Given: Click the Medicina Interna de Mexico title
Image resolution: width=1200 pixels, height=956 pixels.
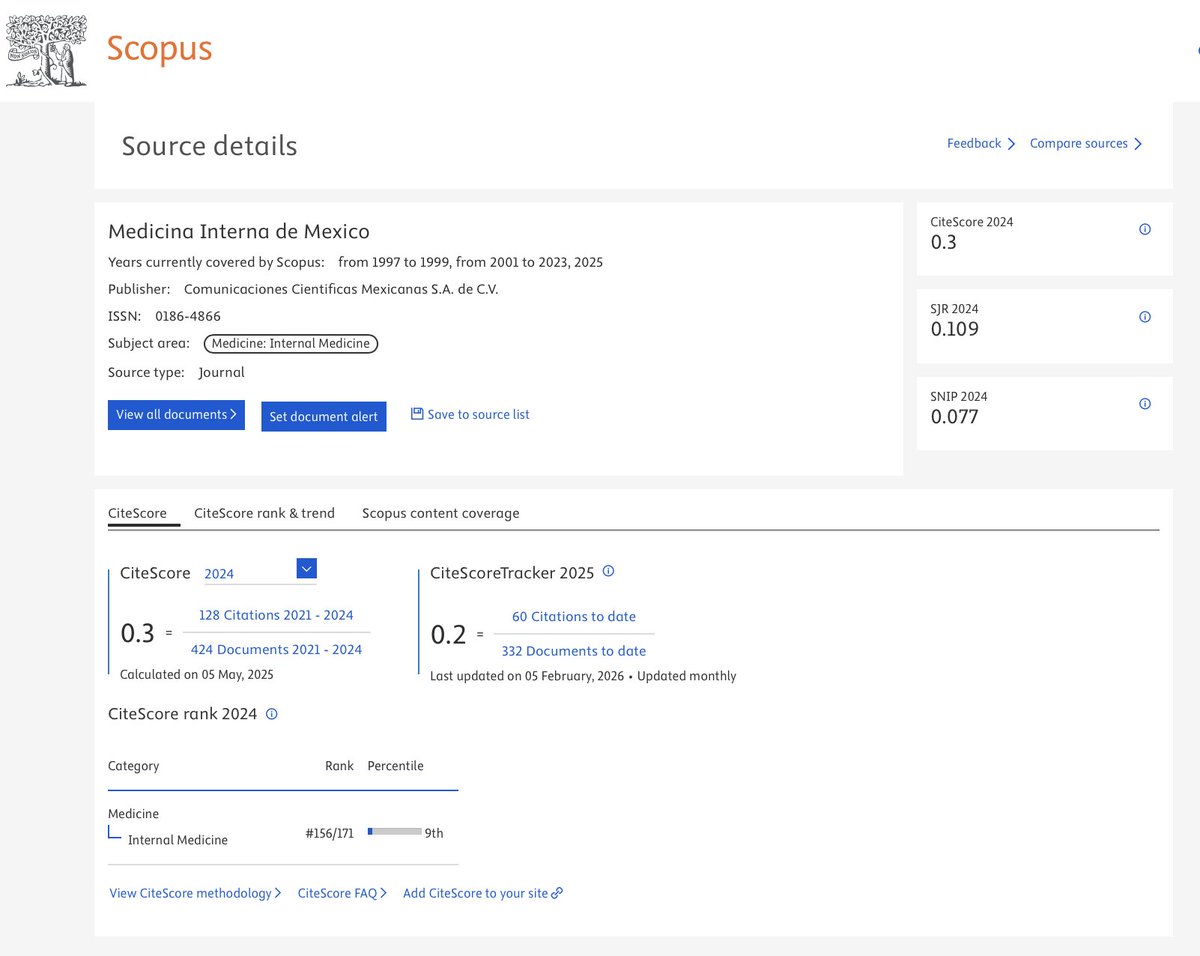Looking at the screenshot, I should 239,231.
